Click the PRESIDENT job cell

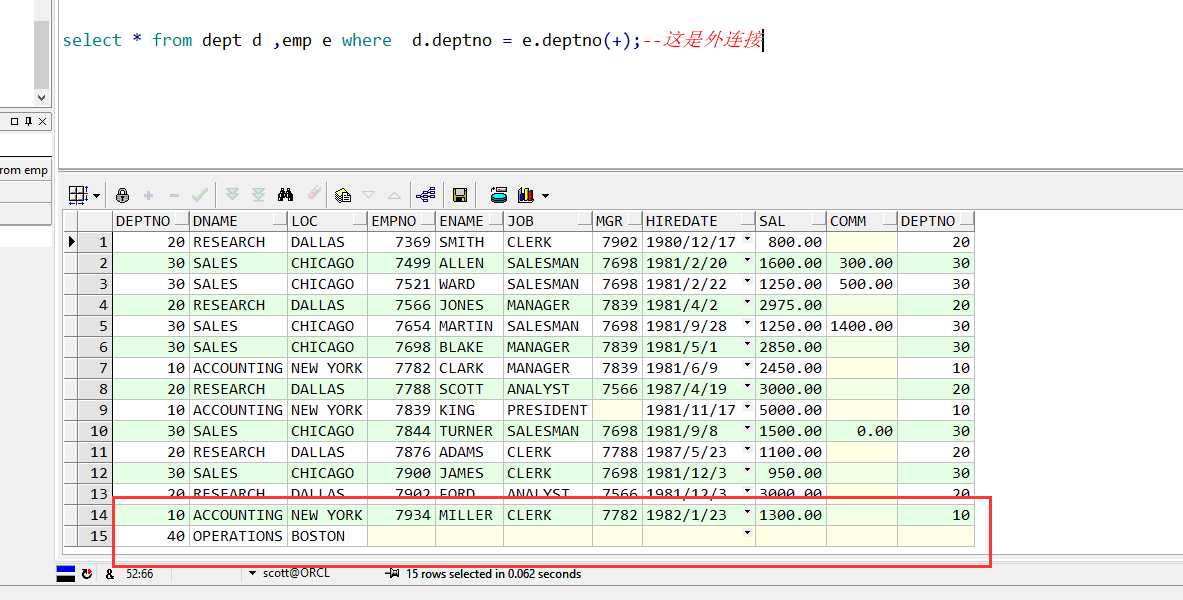548,410
